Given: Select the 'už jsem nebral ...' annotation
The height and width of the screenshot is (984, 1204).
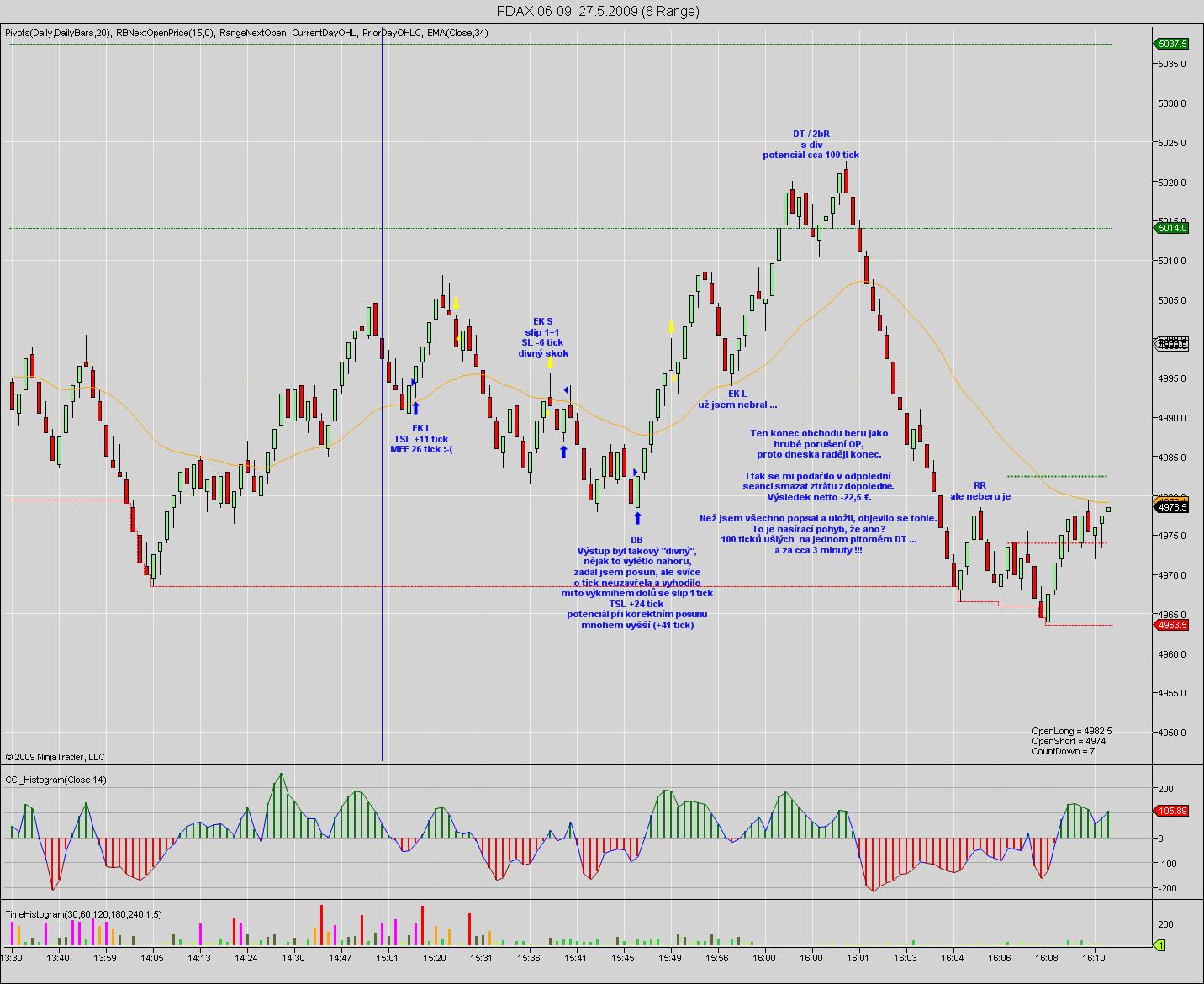Looking at the screenshot, I should point(737,405).
